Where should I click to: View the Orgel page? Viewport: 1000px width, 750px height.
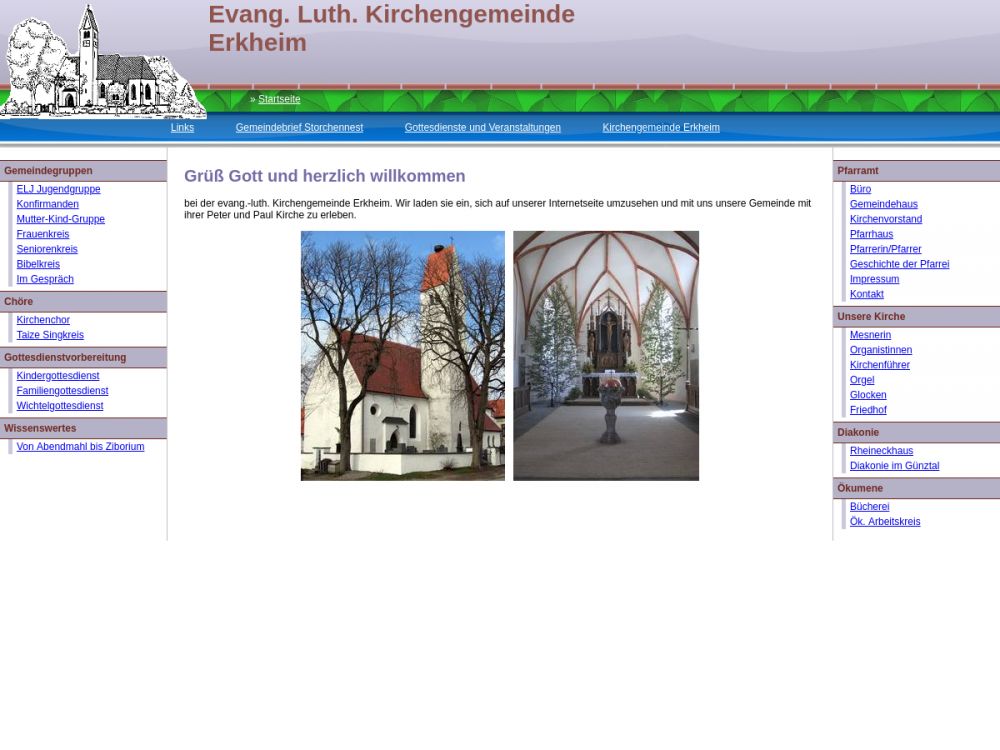[861, 380]
